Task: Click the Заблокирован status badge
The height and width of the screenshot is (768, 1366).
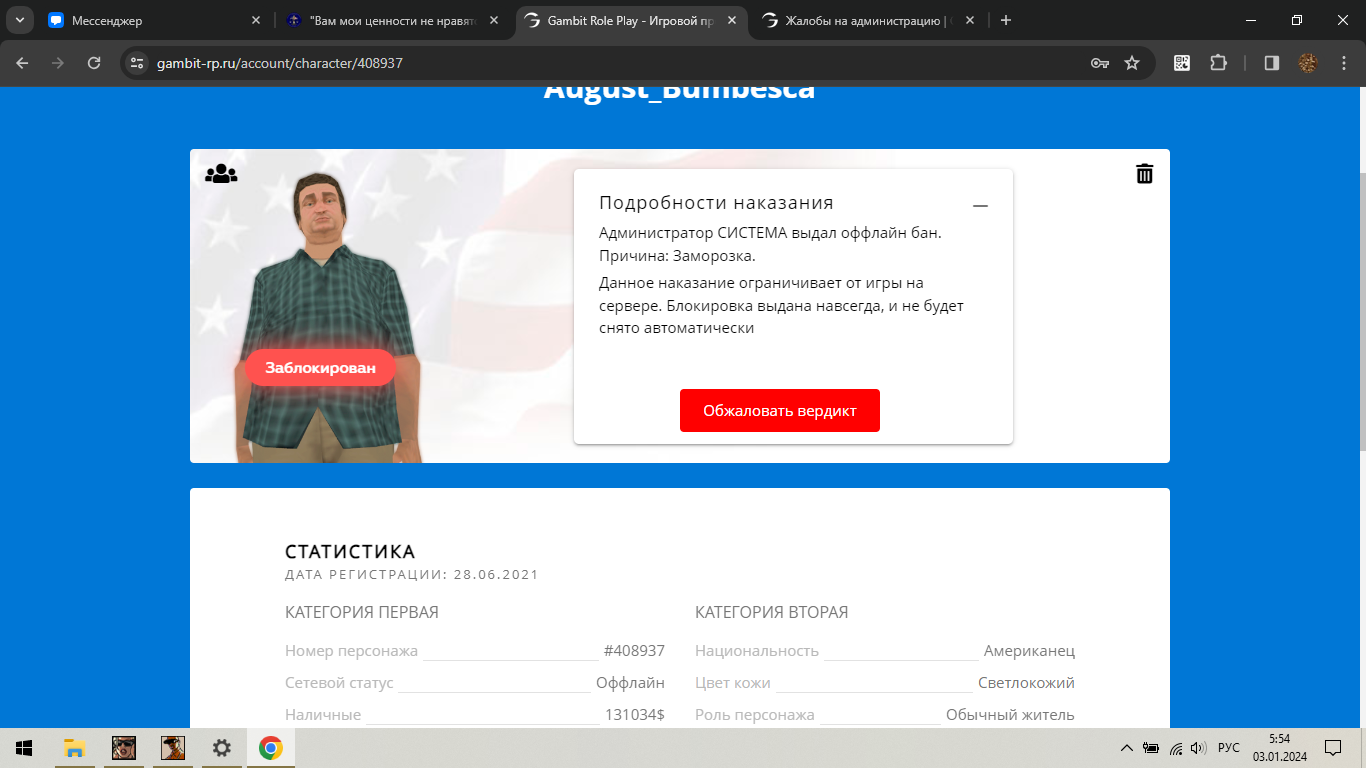Action: (320, 368)
